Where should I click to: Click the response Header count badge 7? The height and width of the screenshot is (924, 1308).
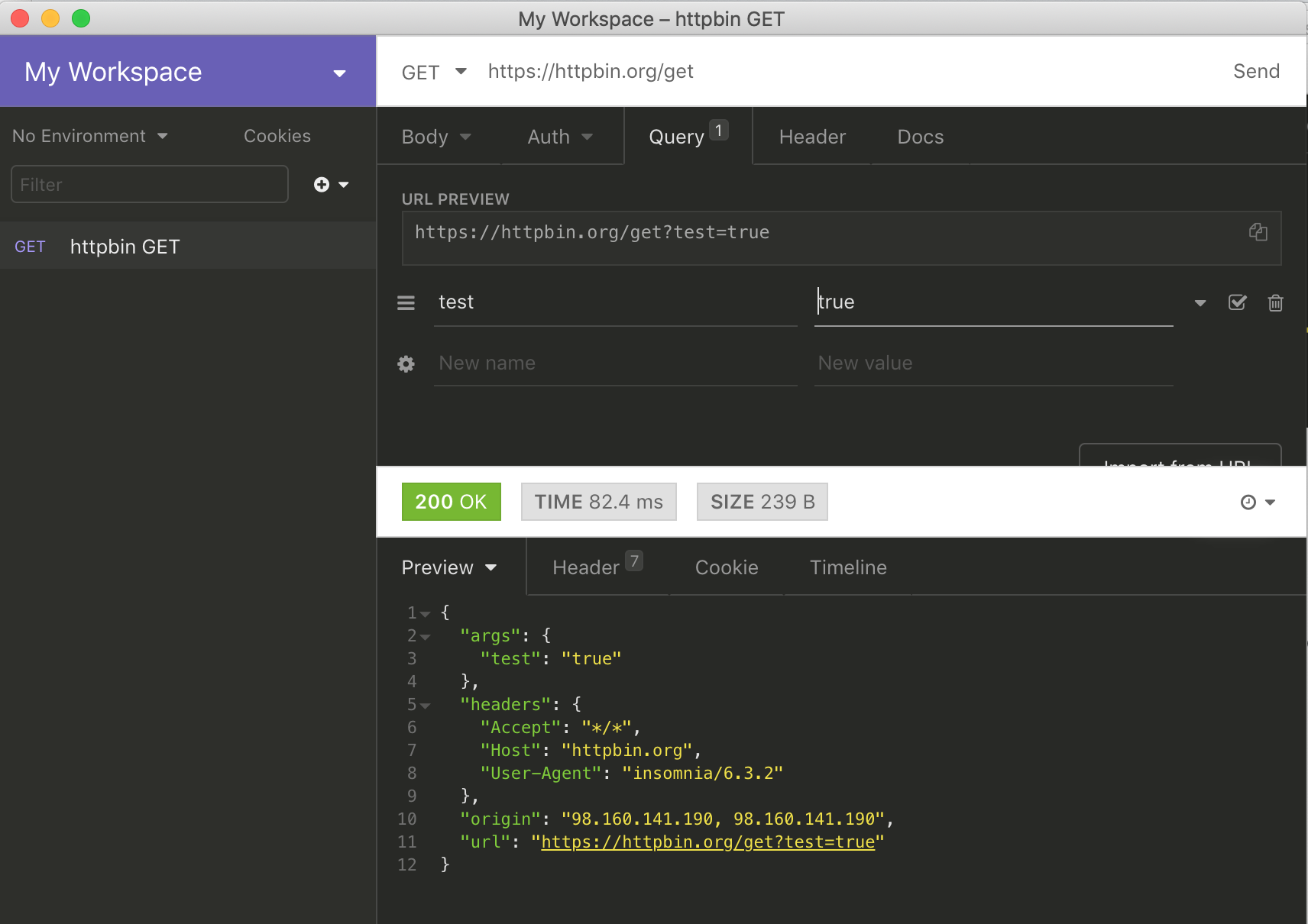(x=634, y=561)
